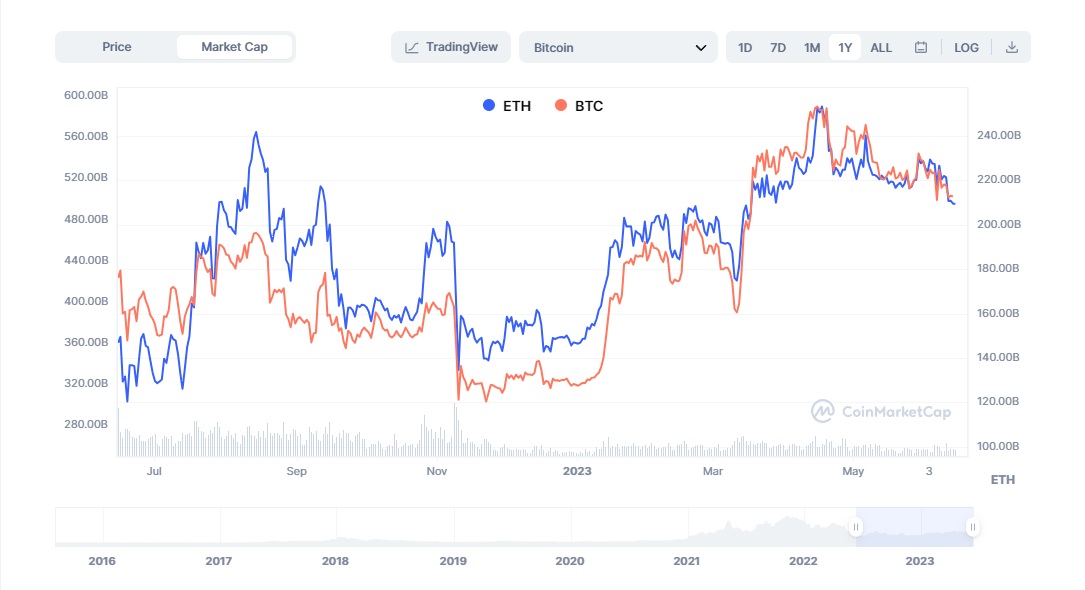Expand the Bitcoin comparison dropdown
Screen dimensions: 1085x590
coord(618,47)
